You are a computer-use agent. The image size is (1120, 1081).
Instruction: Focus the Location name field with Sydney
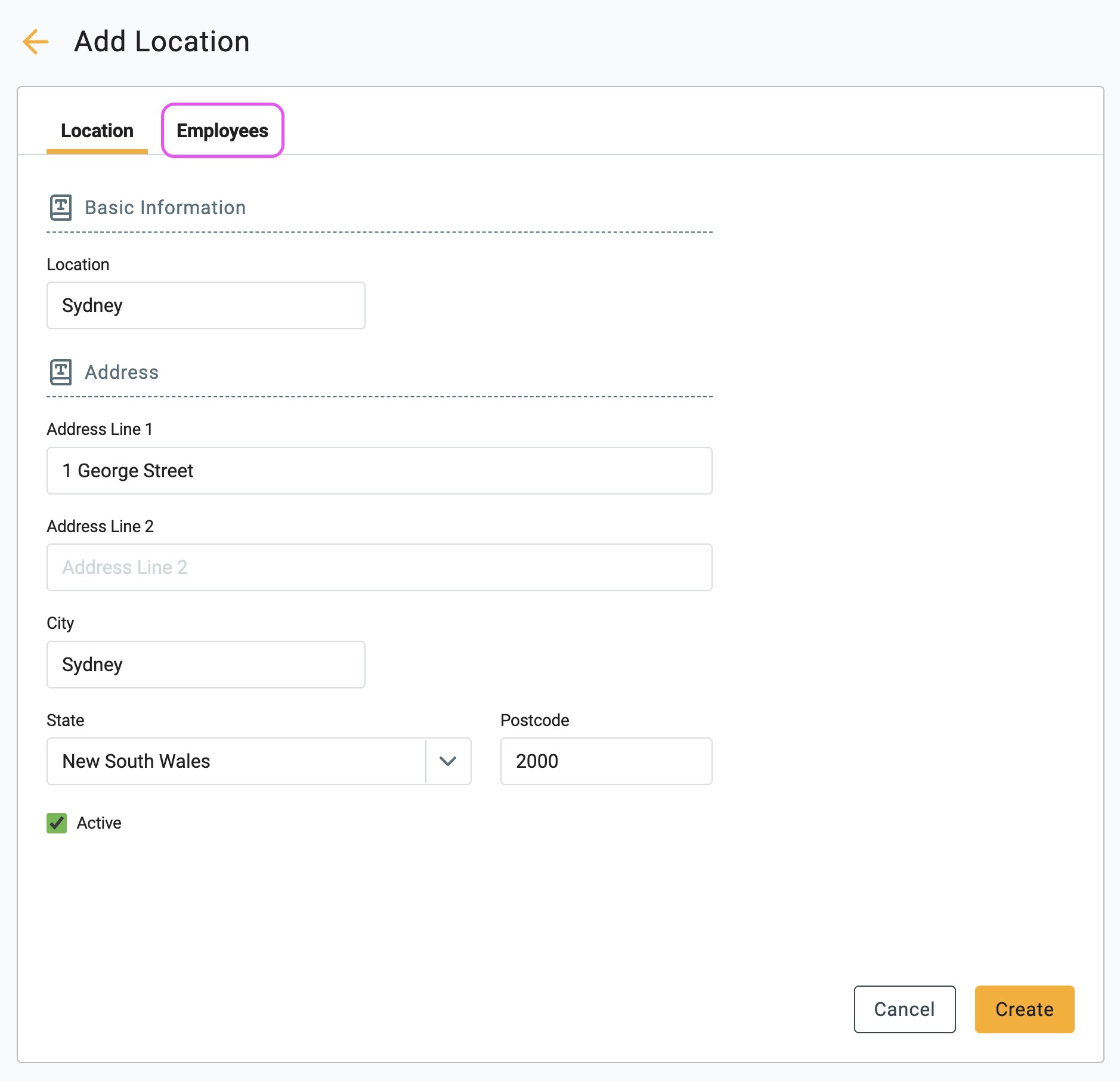[x=206, y=305]
